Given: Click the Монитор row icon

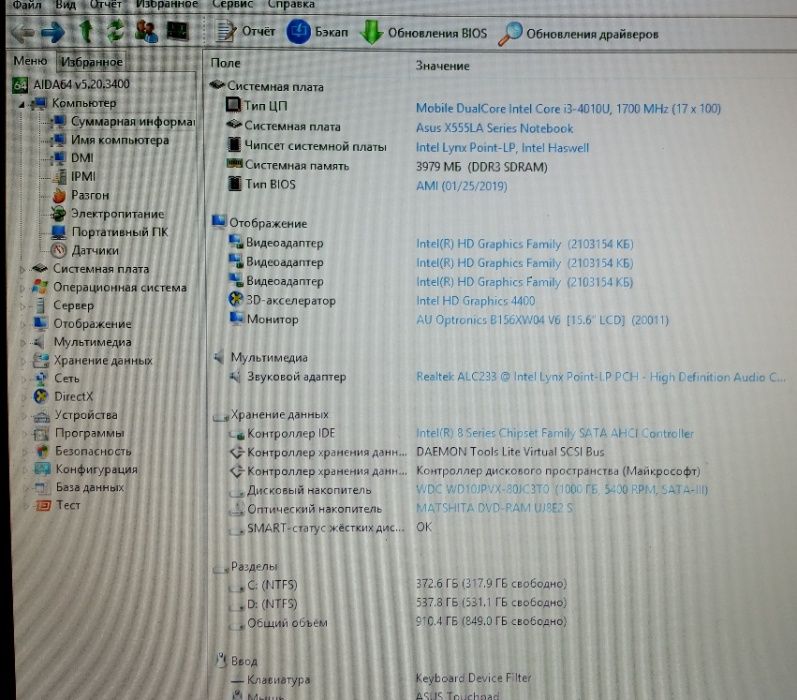Looking at the screenshot, I should [x=236, y=318].
